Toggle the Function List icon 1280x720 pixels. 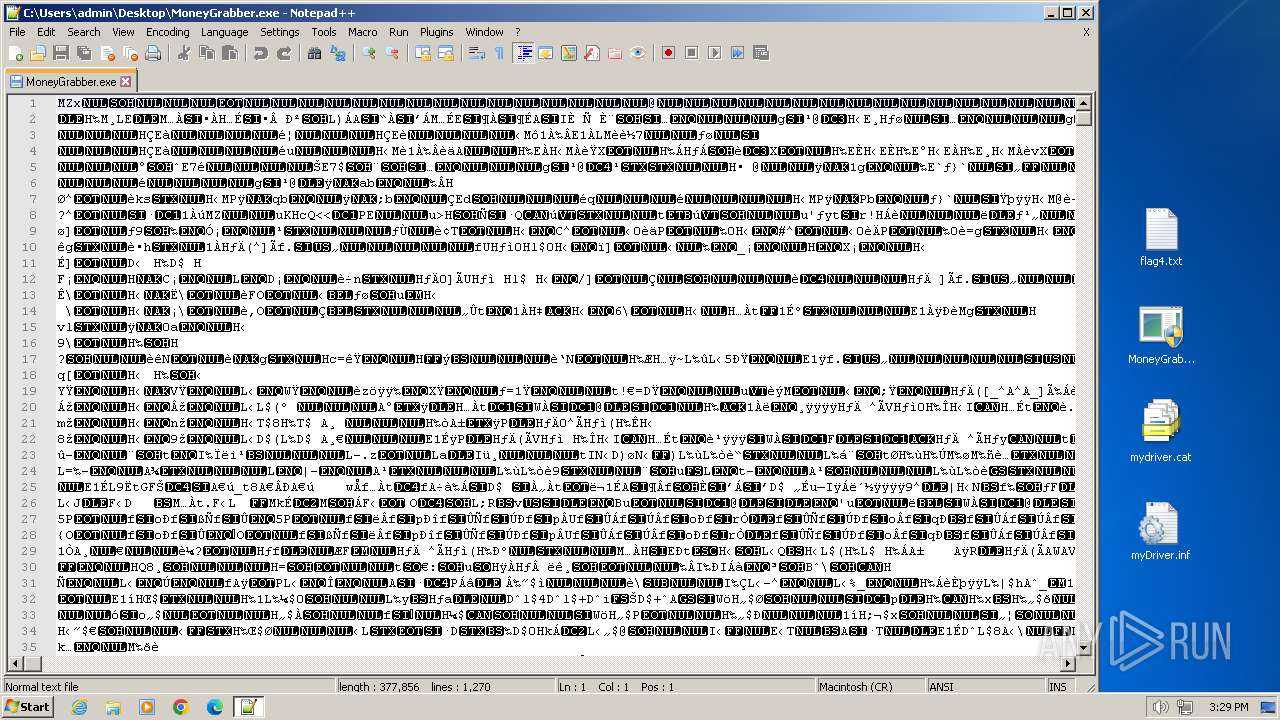tap(592, 53)
